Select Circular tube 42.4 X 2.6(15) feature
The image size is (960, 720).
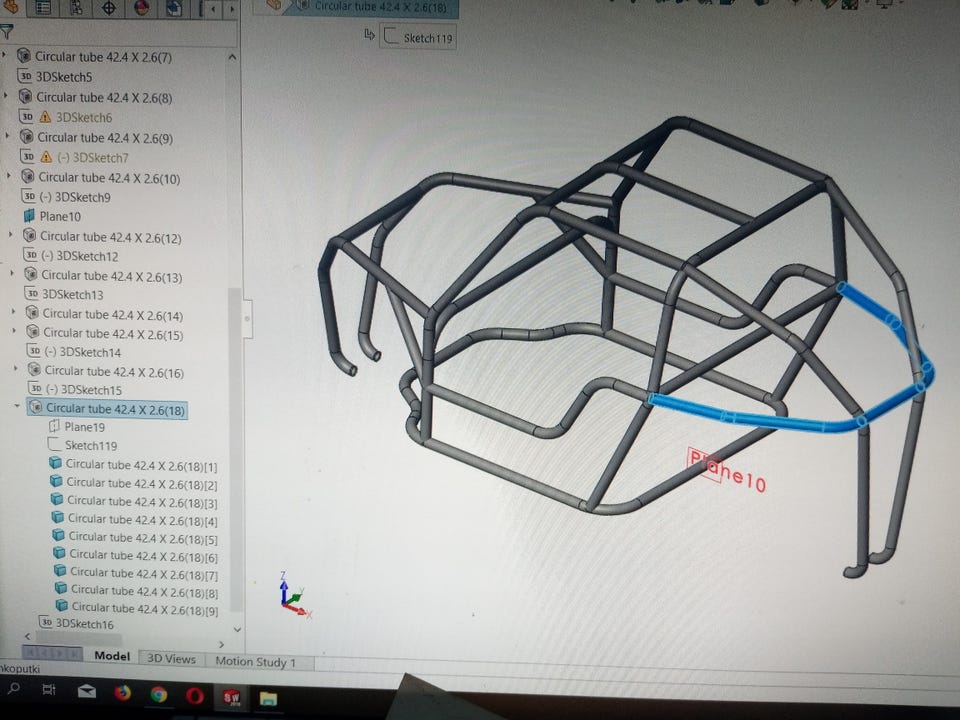(x=113, y=334)
